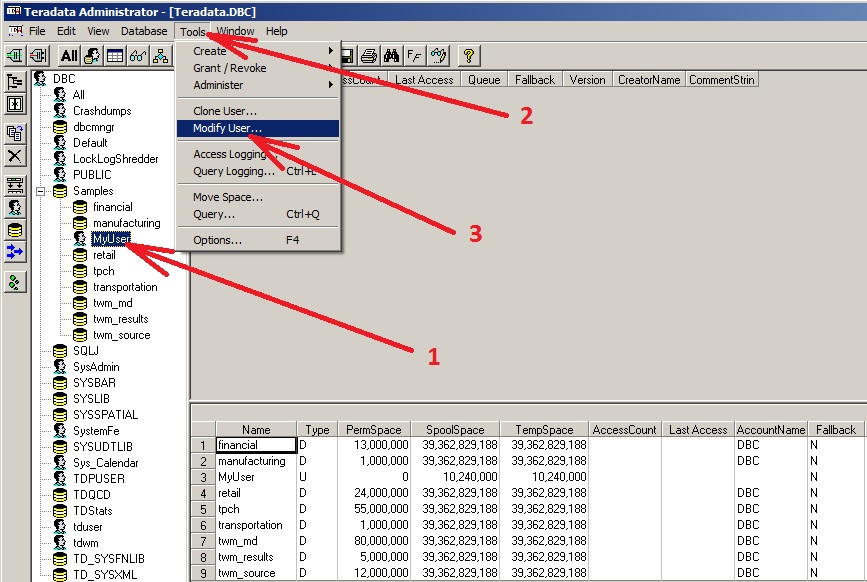Click the Last Access column header at top
This screenshot has height=582, width=867.
point(424,80)
